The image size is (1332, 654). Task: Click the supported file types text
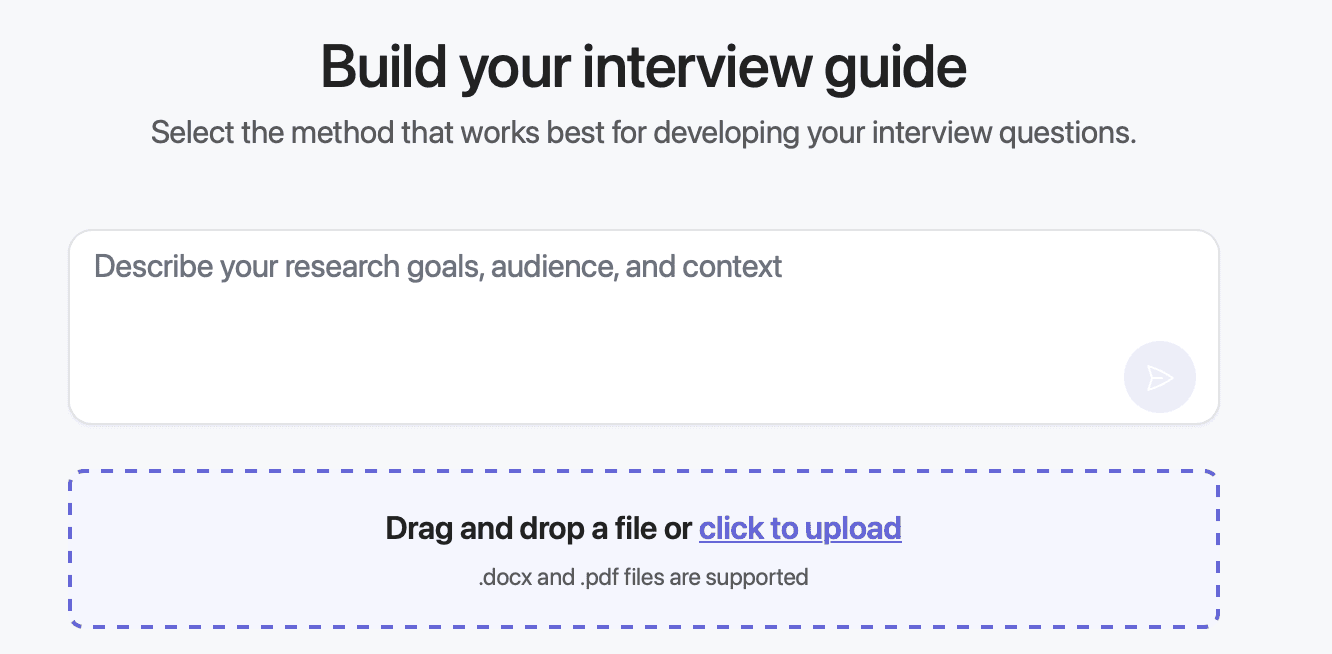tap(644, 576)
